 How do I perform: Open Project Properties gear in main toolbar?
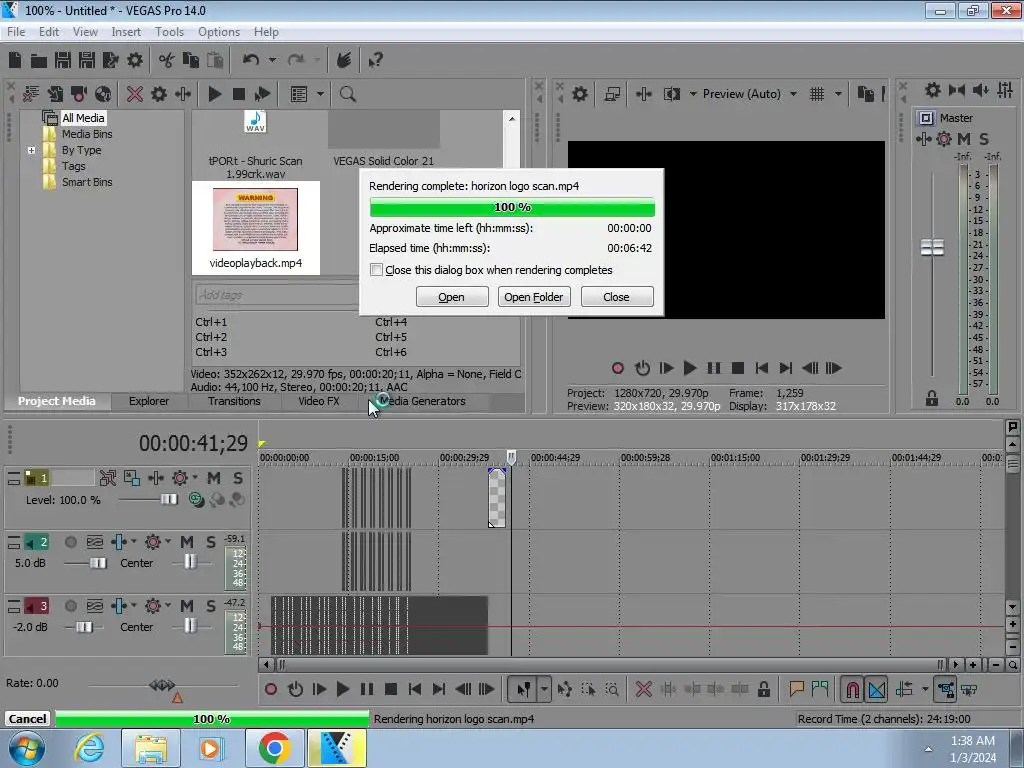pyautogui.click(x=135, y=60)
